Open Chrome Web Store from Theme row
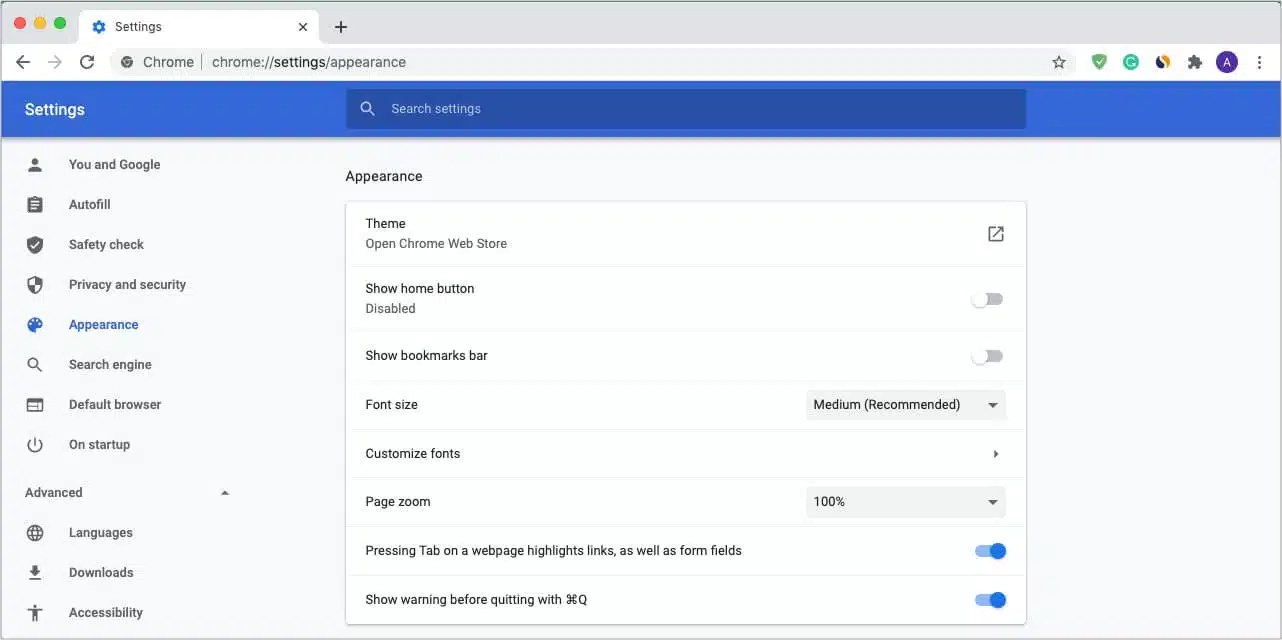The image size is (1282, 640). 996,233
